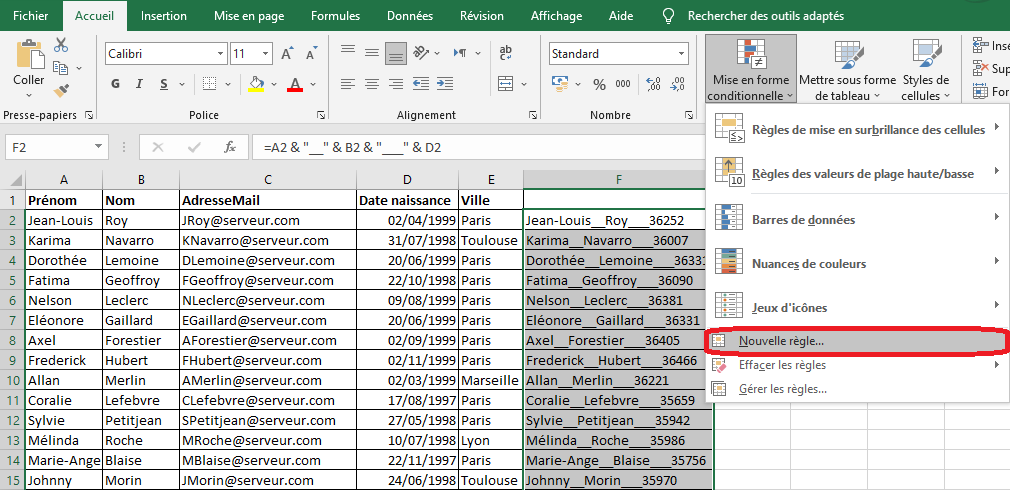Screen dimensions: 1010x490
Task: Click the Percent style icon
Action: coord(600,85)
